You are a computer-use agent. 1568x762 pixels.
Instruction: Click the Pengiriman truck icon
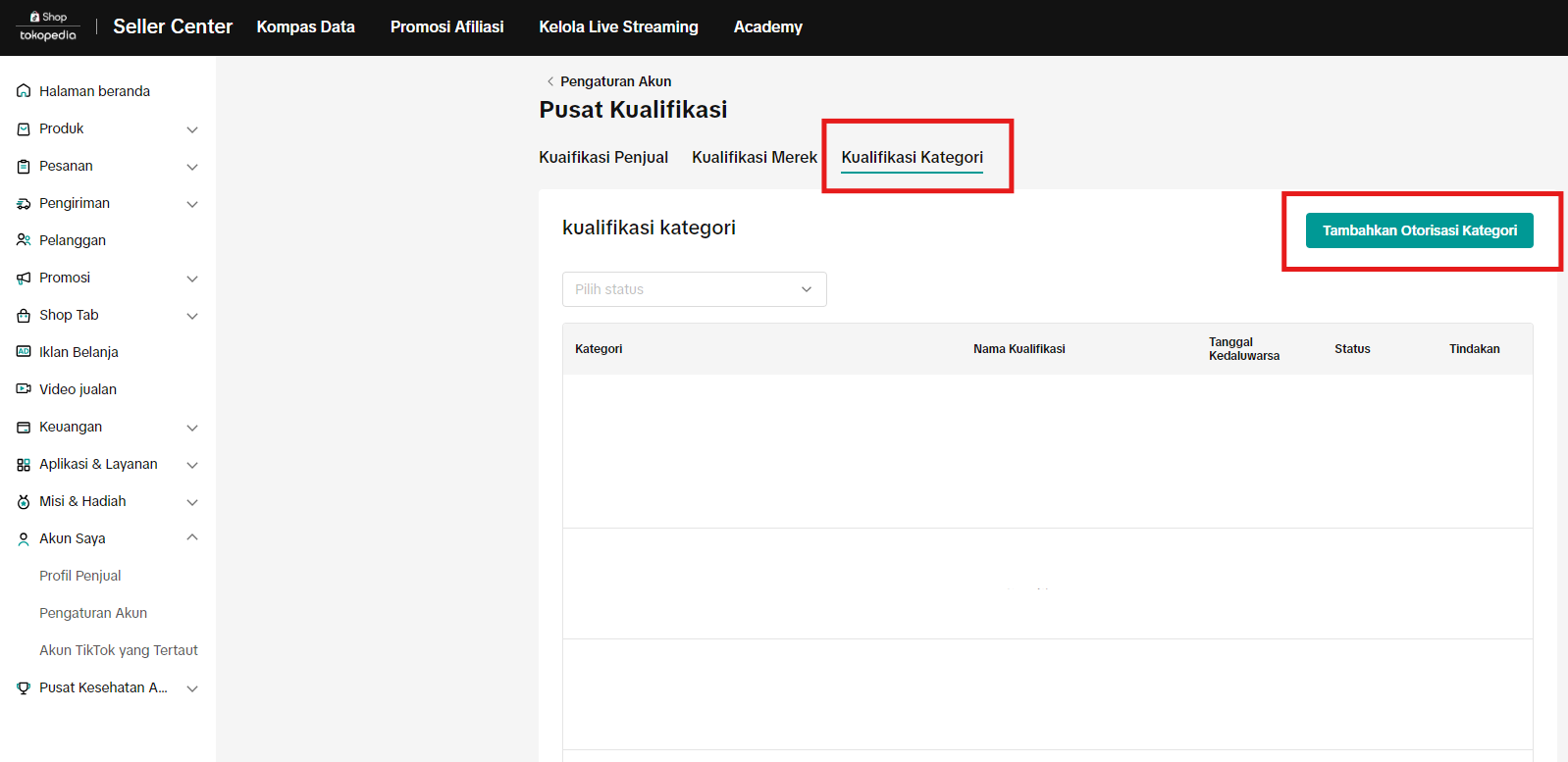point(24,204)
